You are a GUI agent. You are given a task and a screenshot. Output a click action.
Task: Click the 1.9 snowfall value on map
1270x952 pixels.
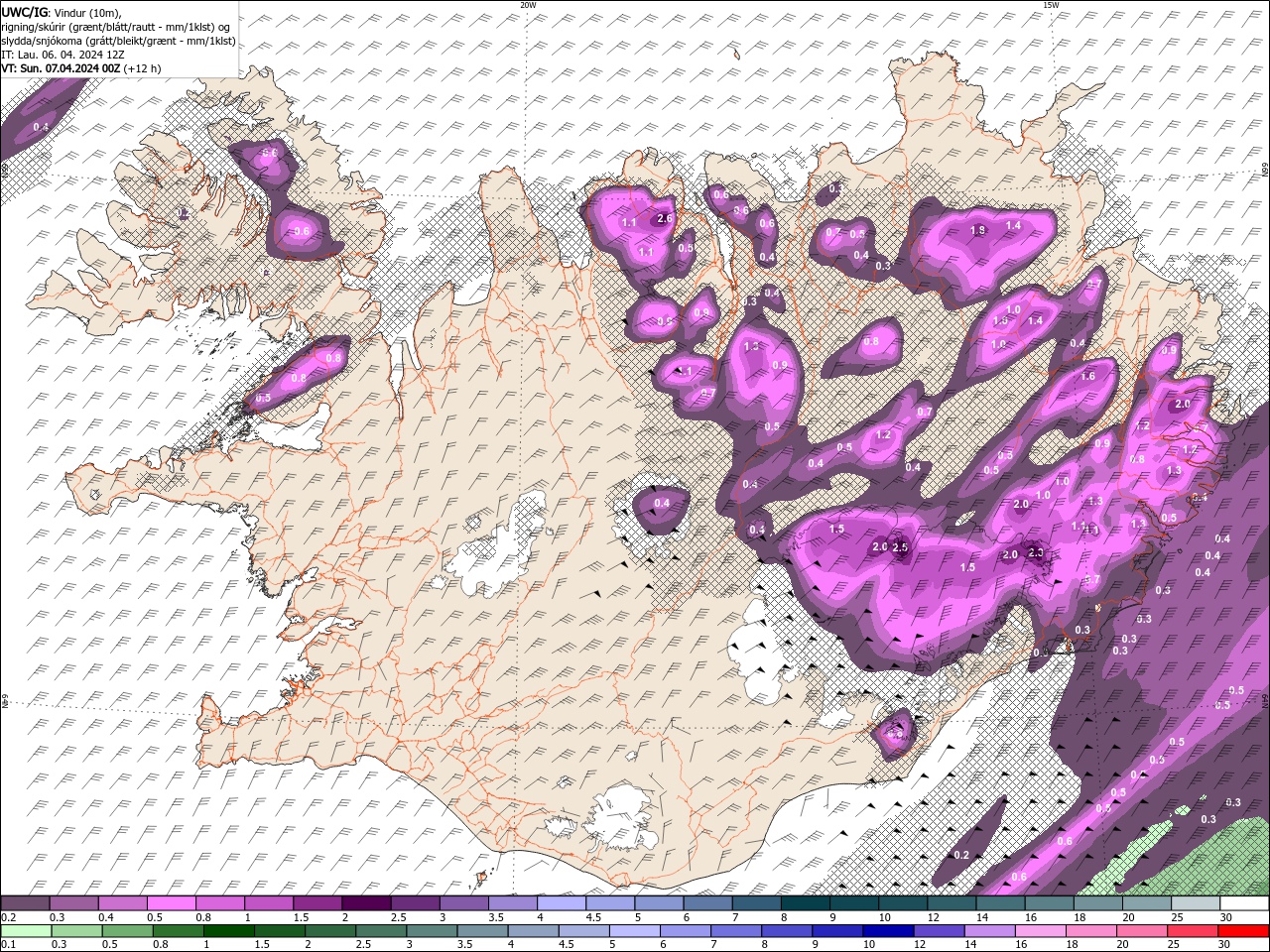[x=976, y=230]
